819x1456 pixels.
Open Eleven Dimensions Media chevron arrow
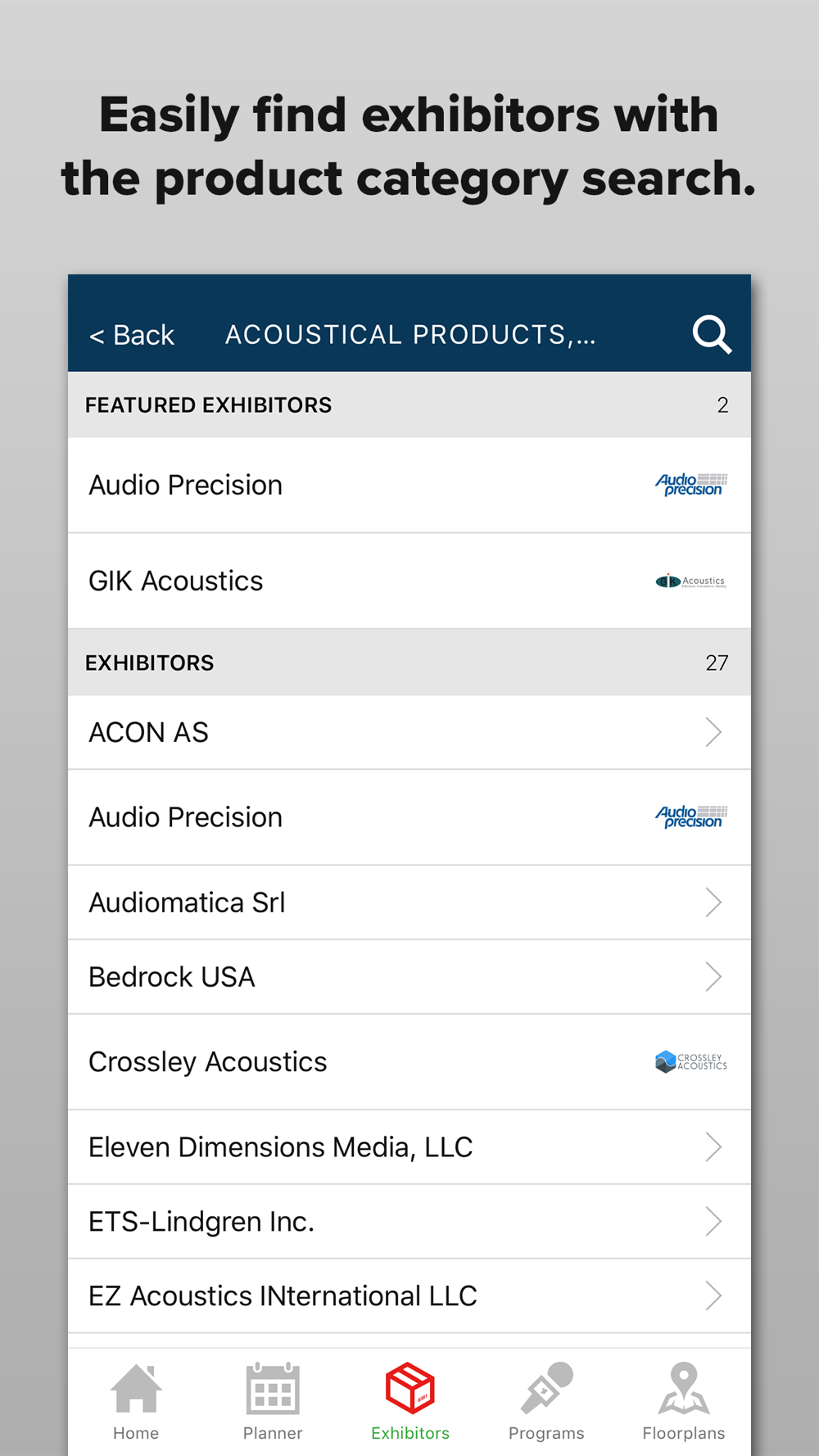(713, 1147)
